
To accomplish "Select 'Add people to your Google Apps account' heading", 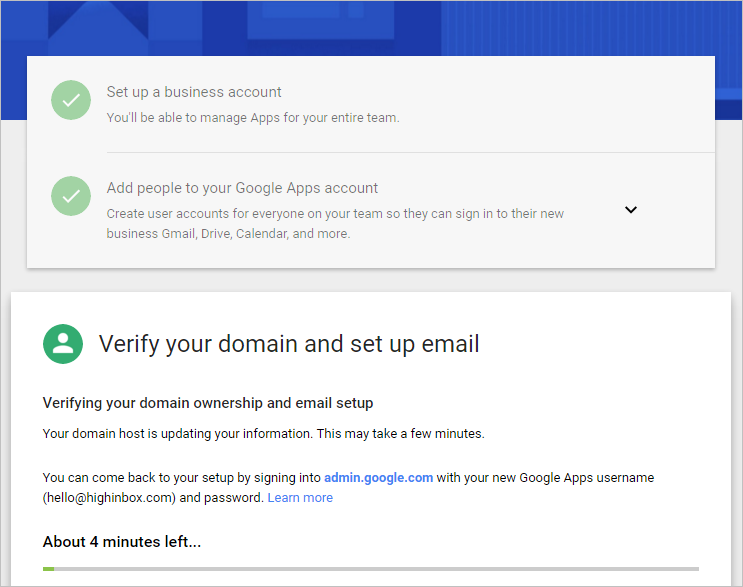I will pos(242,188).
